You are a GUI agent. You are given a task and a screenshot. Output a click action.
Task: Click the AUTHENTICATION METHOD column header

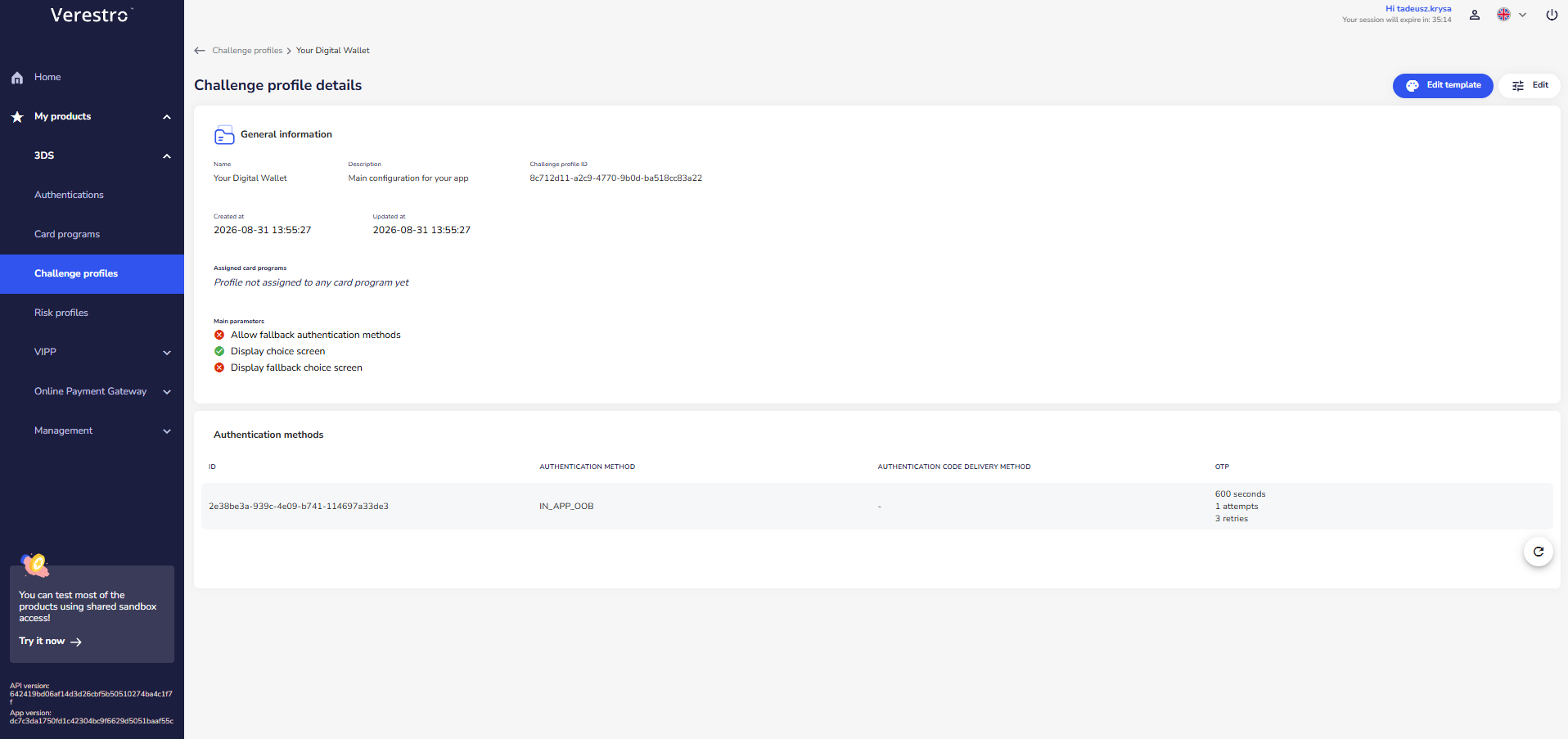pyautogui.click(x=587, y=466)
